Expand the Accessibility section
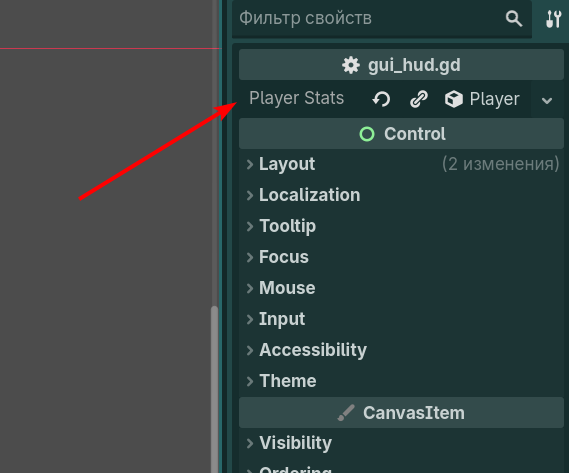 click(x=401, y=350)
